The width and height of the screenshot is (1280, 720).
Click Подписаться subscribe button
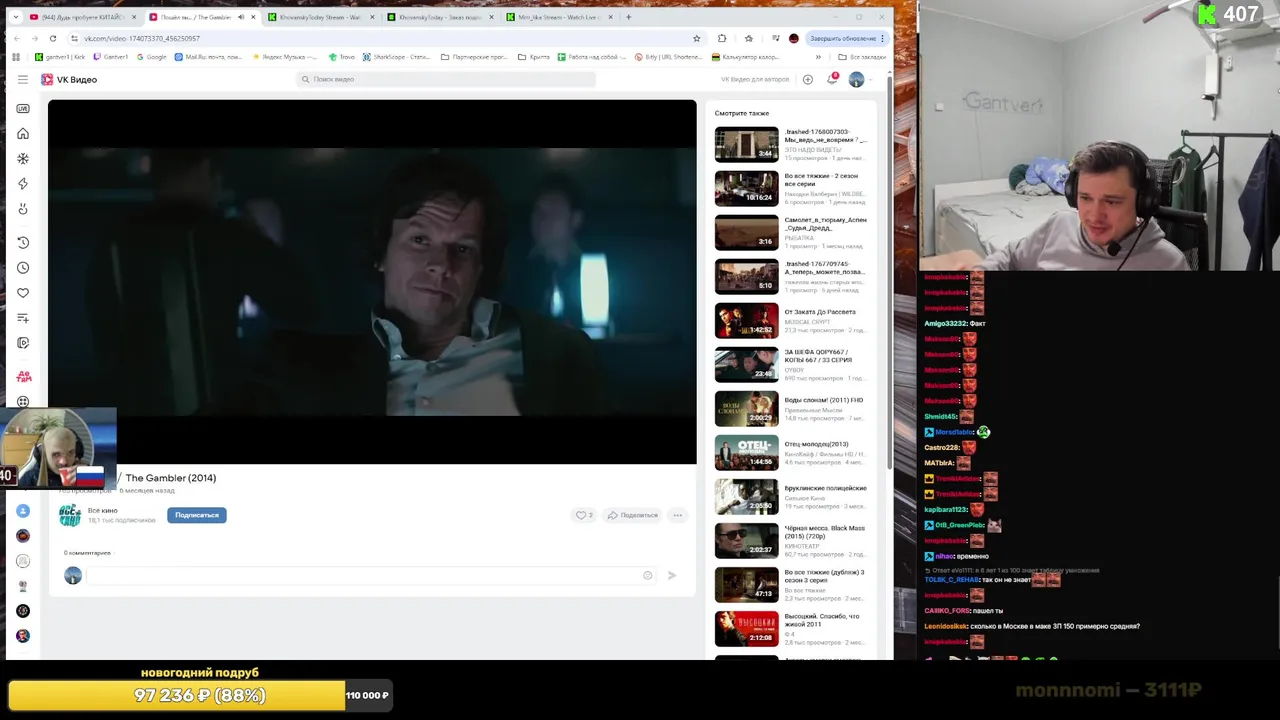197,515
